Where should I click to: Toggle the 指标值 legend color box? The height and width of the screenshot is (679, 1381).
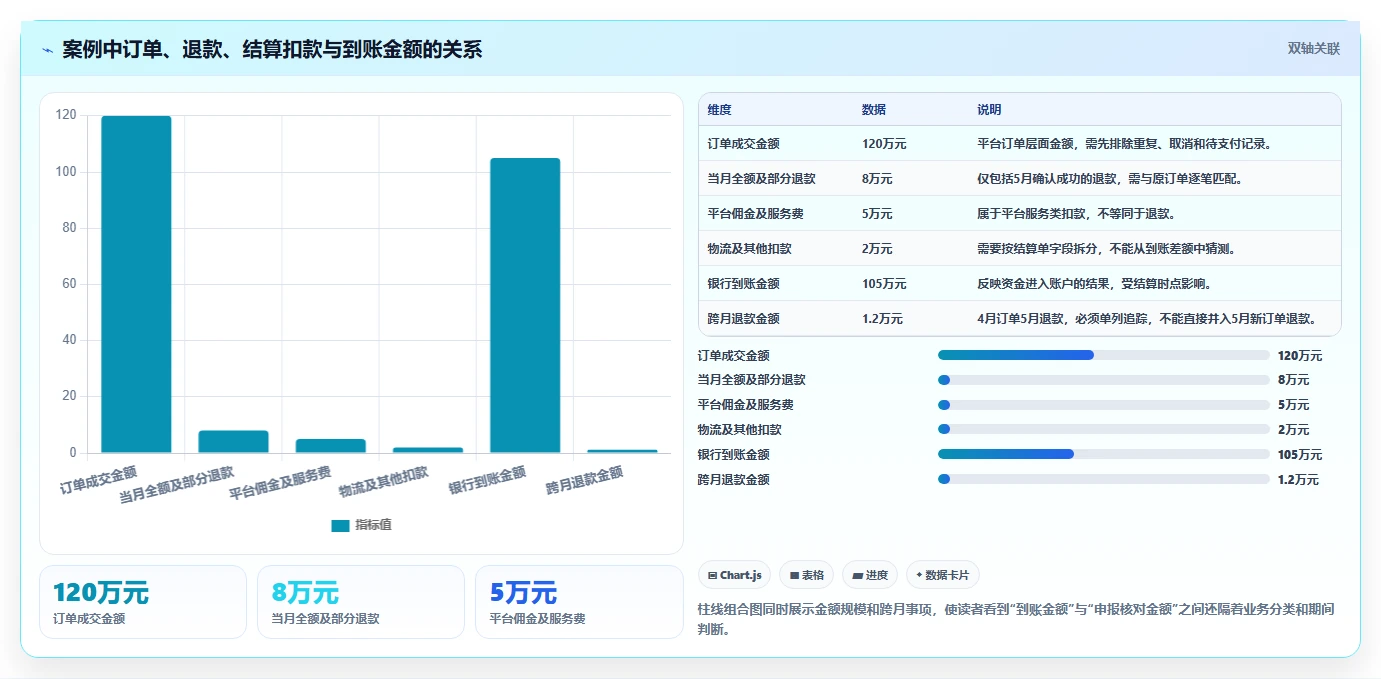tap(340, 525)
